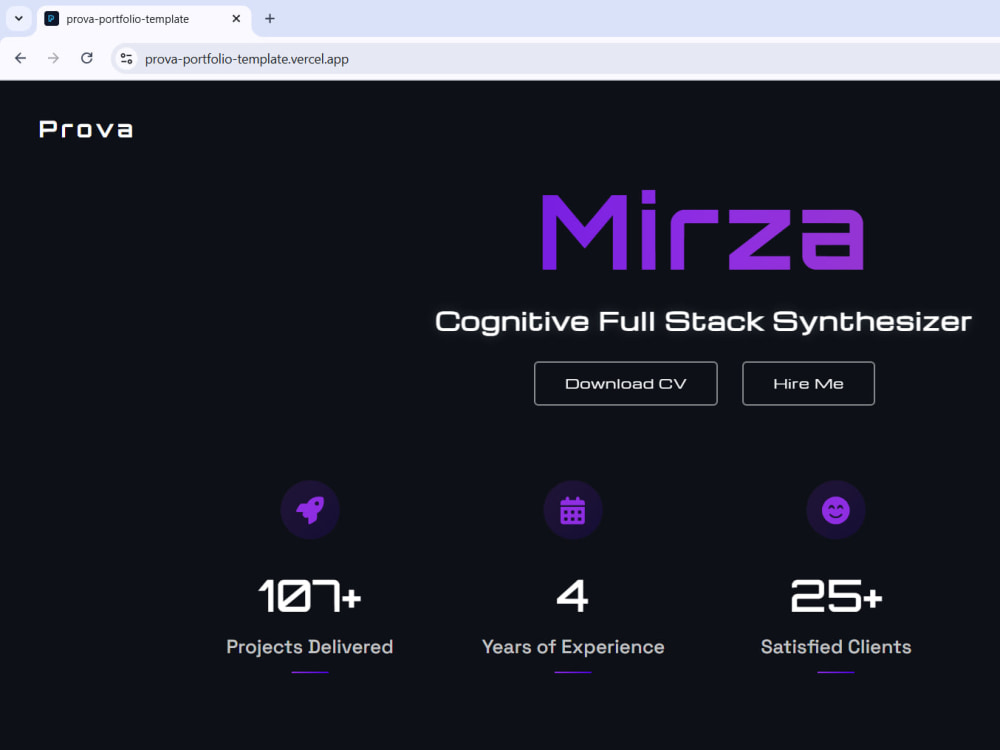Click the rocket icon above Projects Delivered
This screenshot has height=750, width=1000.
click(x=310, y=510)
